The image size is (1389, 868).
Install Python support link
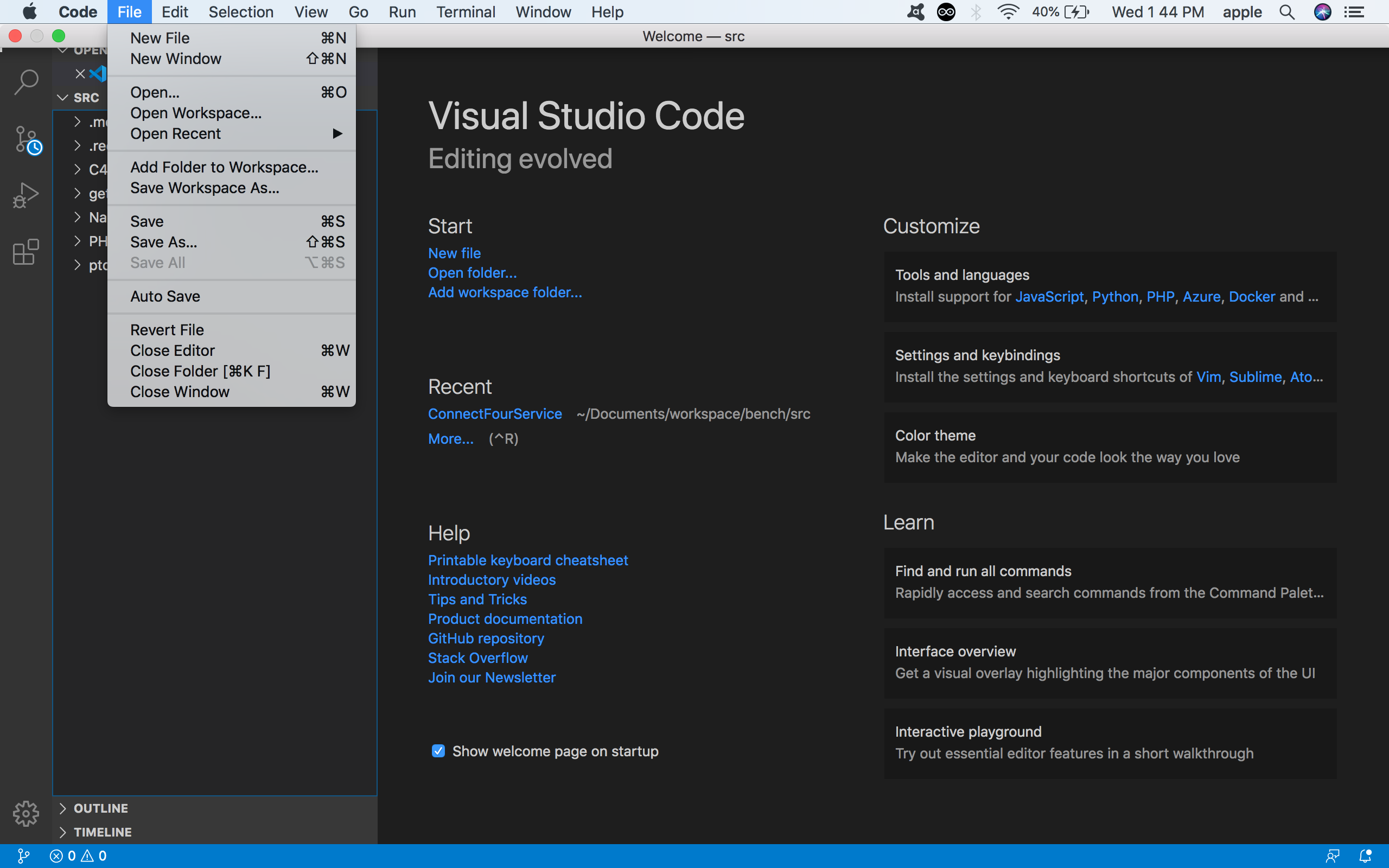point(1114,297)
